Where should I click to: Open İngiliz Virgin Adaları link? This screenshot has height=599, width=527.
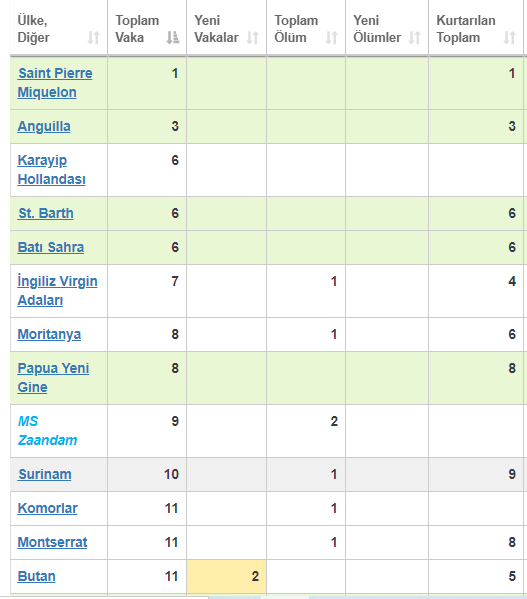(x=57, y=291)
